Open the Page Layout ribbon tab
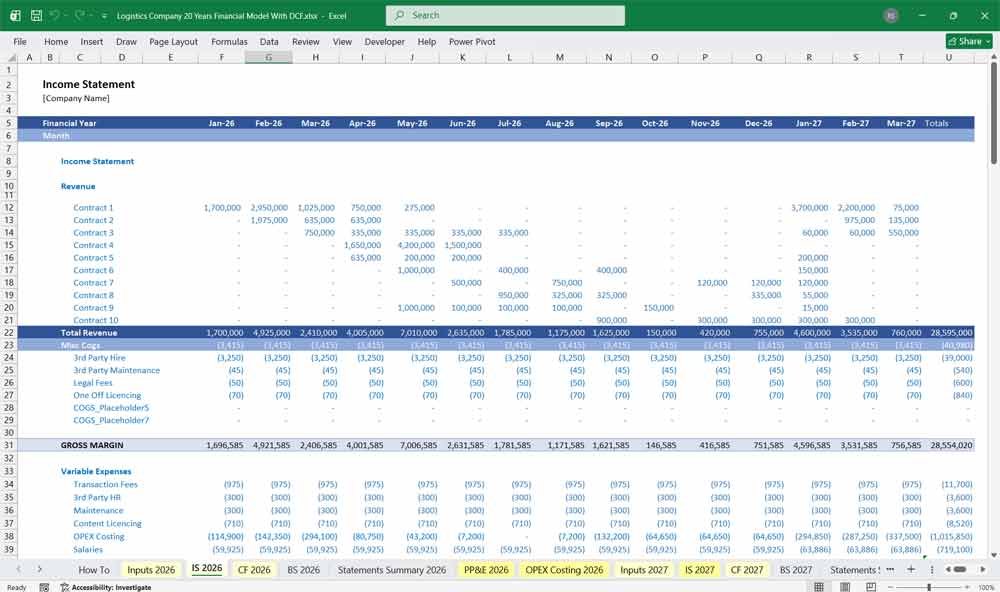The image size is (1000, 592). [173, 41]
